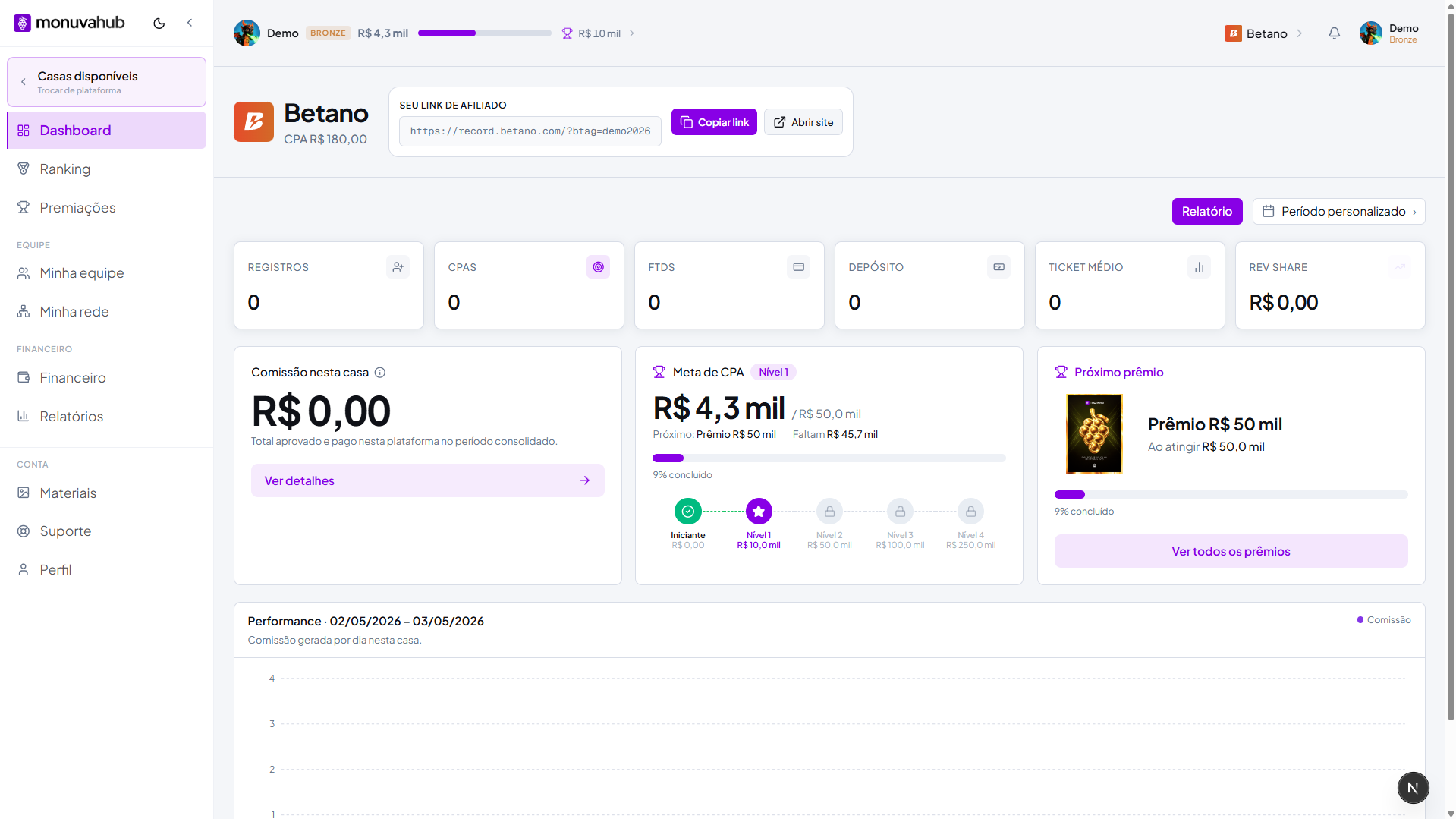Open Premiações in sidebar
1456x819 pixels.
pyautogui.click(x=106, y=208)
